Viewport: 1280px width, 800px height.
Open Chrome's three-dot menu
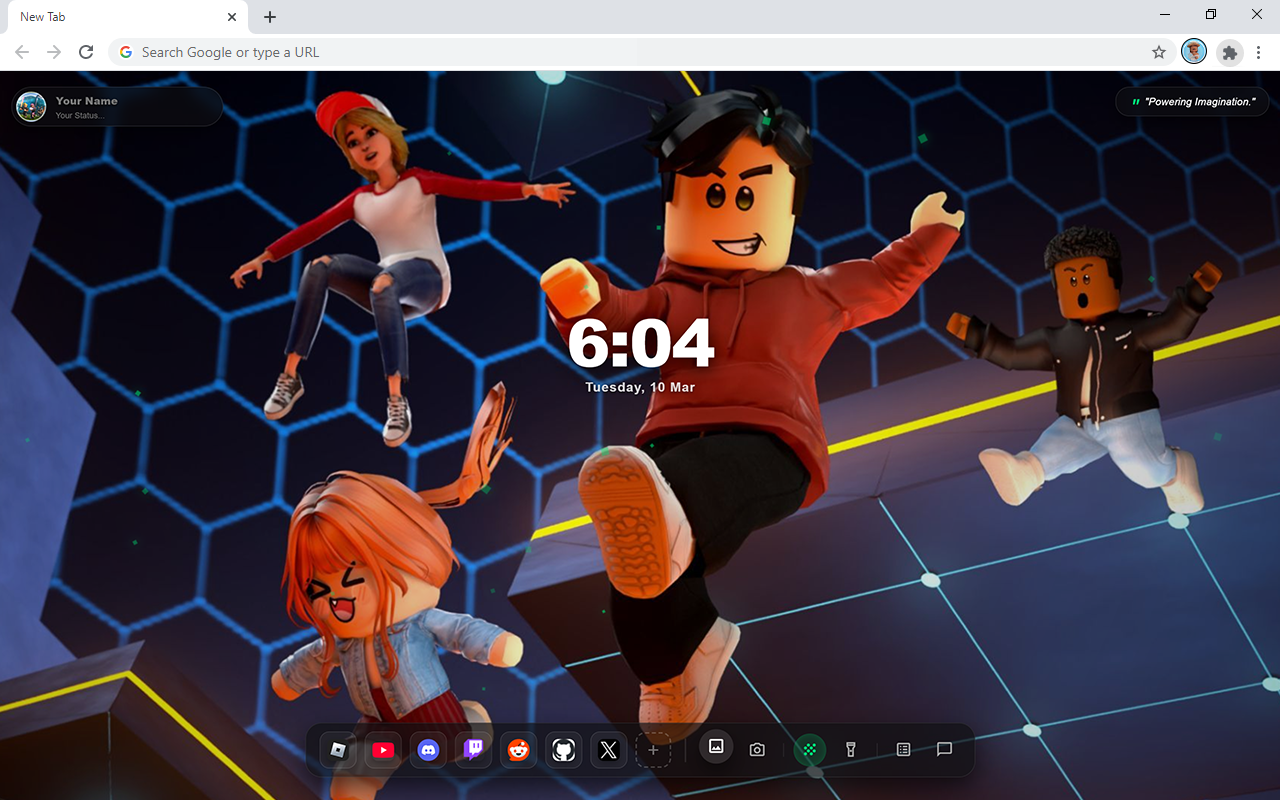1260,52
